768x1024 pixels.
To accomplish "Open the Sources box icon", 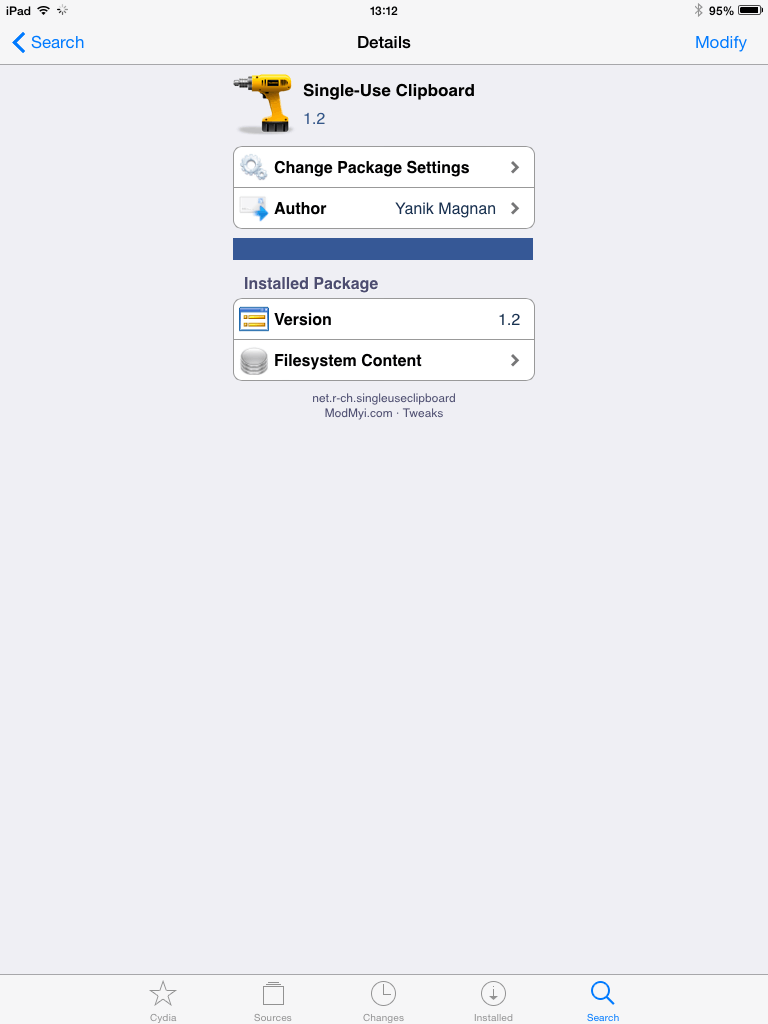I will pos(273,993).
